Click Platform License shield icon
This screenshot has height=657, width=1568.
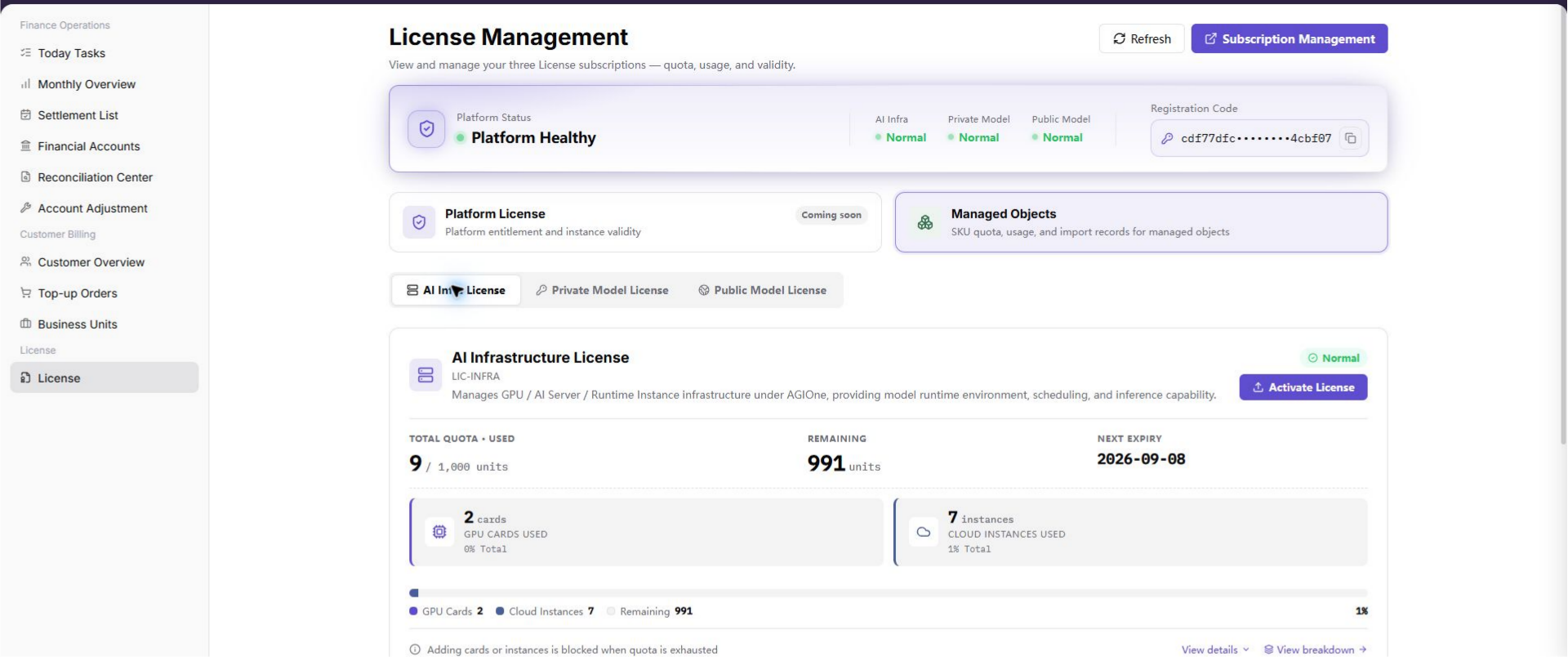(419, 222)
